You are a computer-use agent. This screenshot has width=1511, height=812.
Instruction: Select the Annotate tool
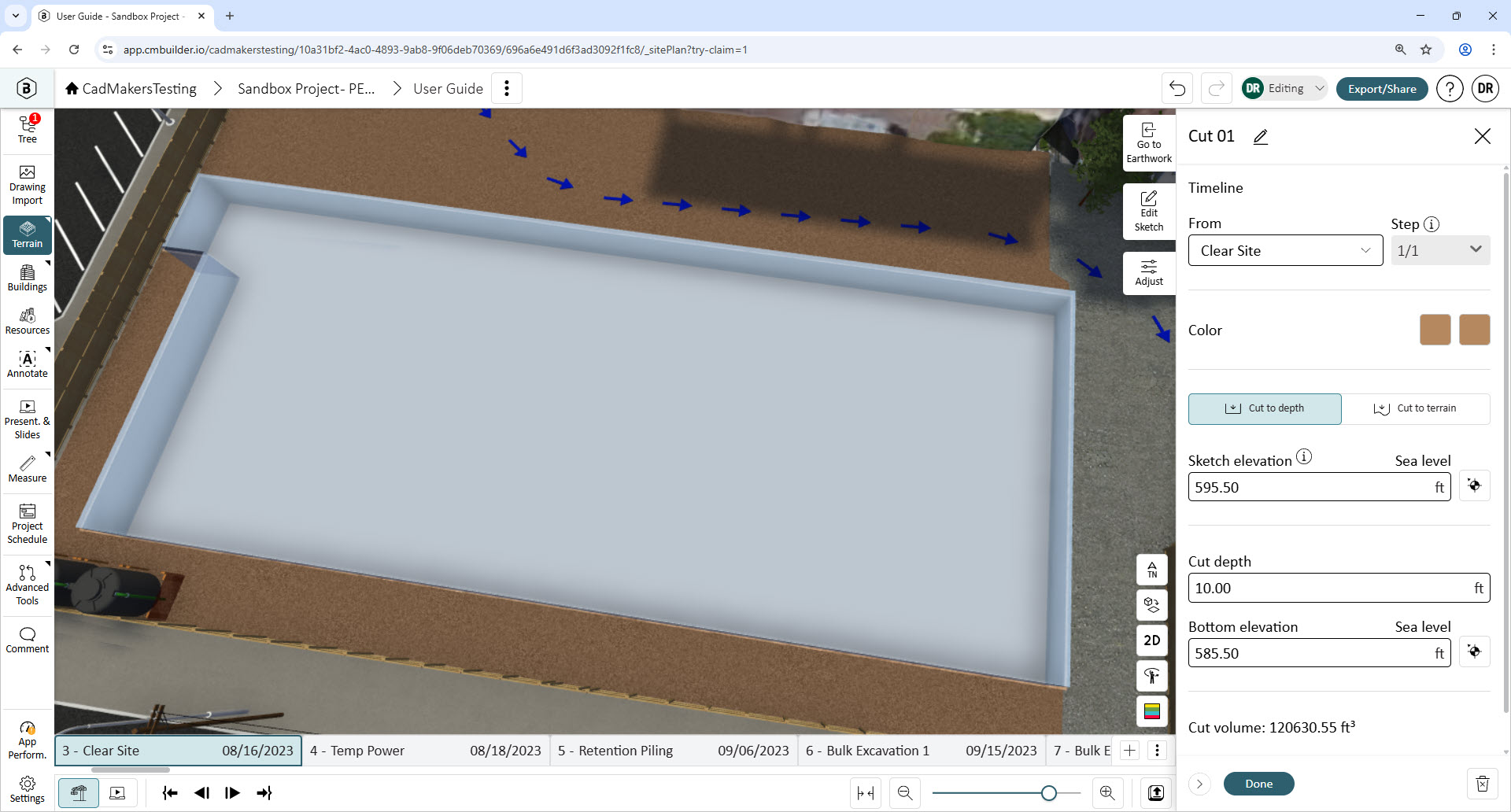[28, 365]
